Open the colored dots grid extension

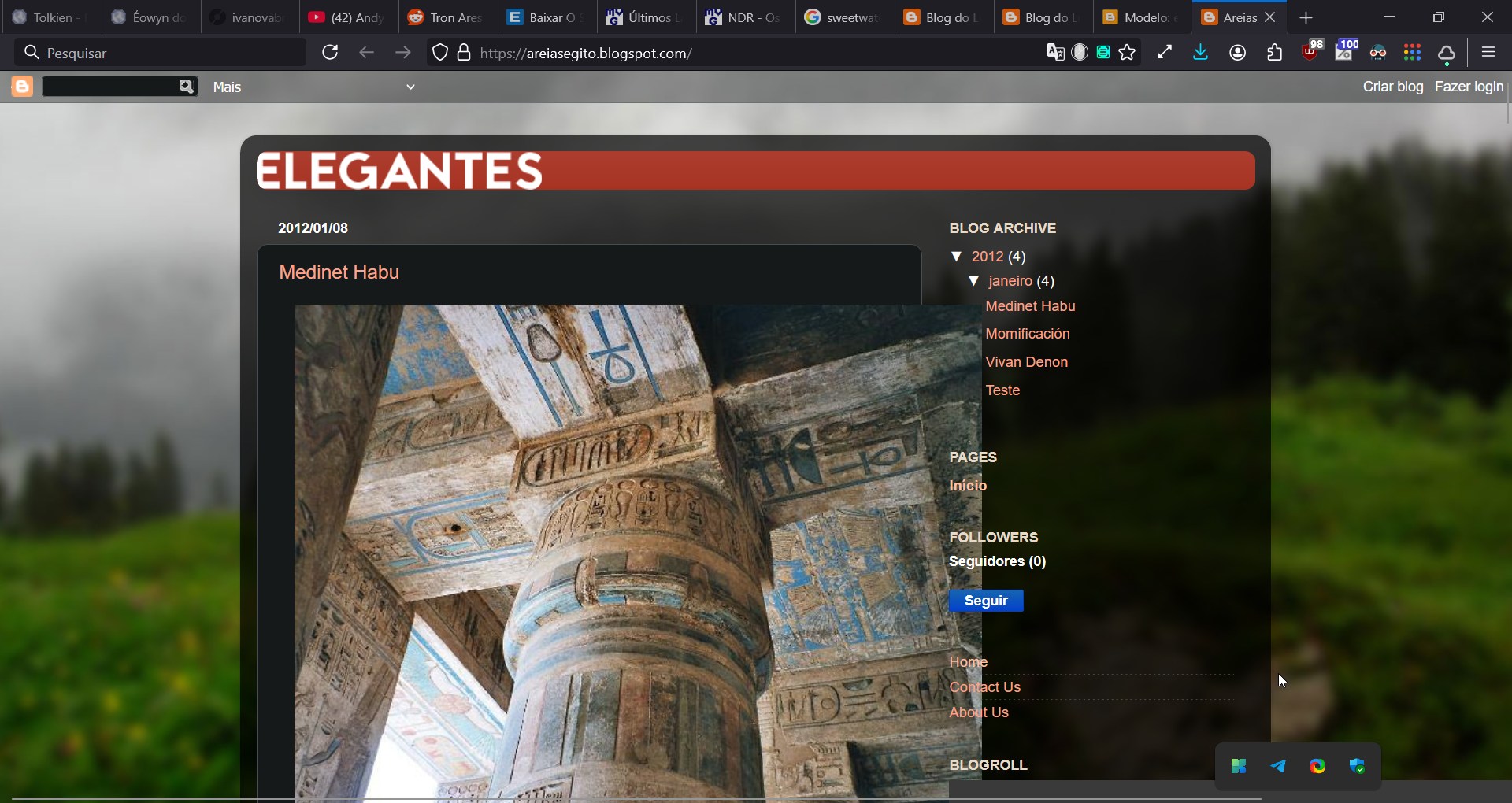point(1413,53)
